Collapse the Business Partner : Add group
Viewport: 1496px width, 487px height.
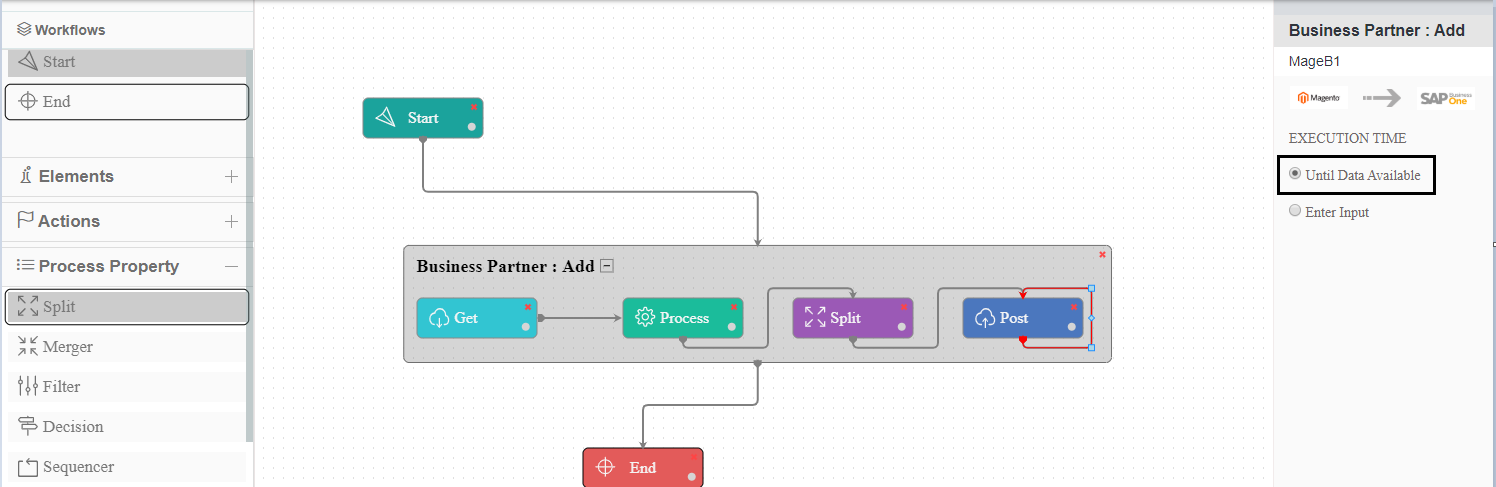(x=606, y=266)
